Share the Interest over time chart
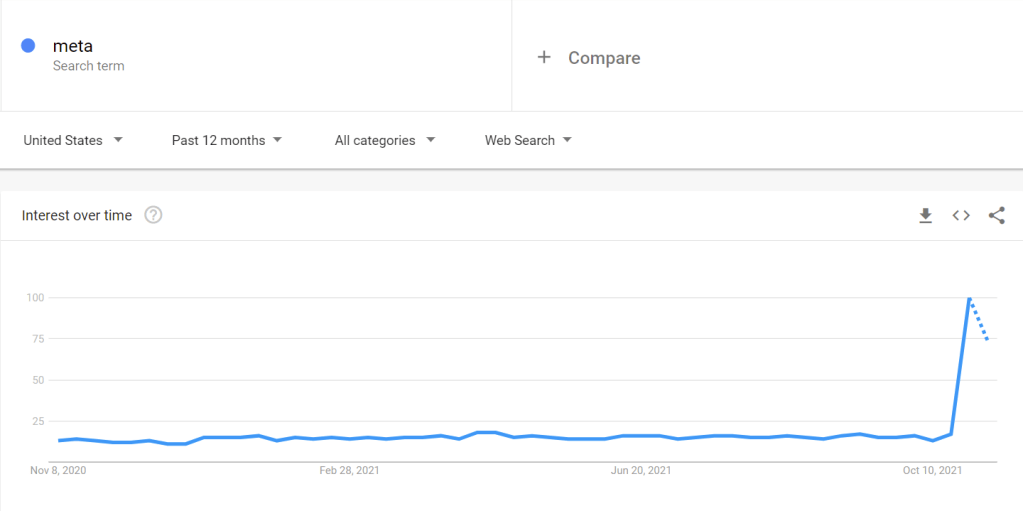This screenshot has height=511, width=1023. (x=996, y=215)
